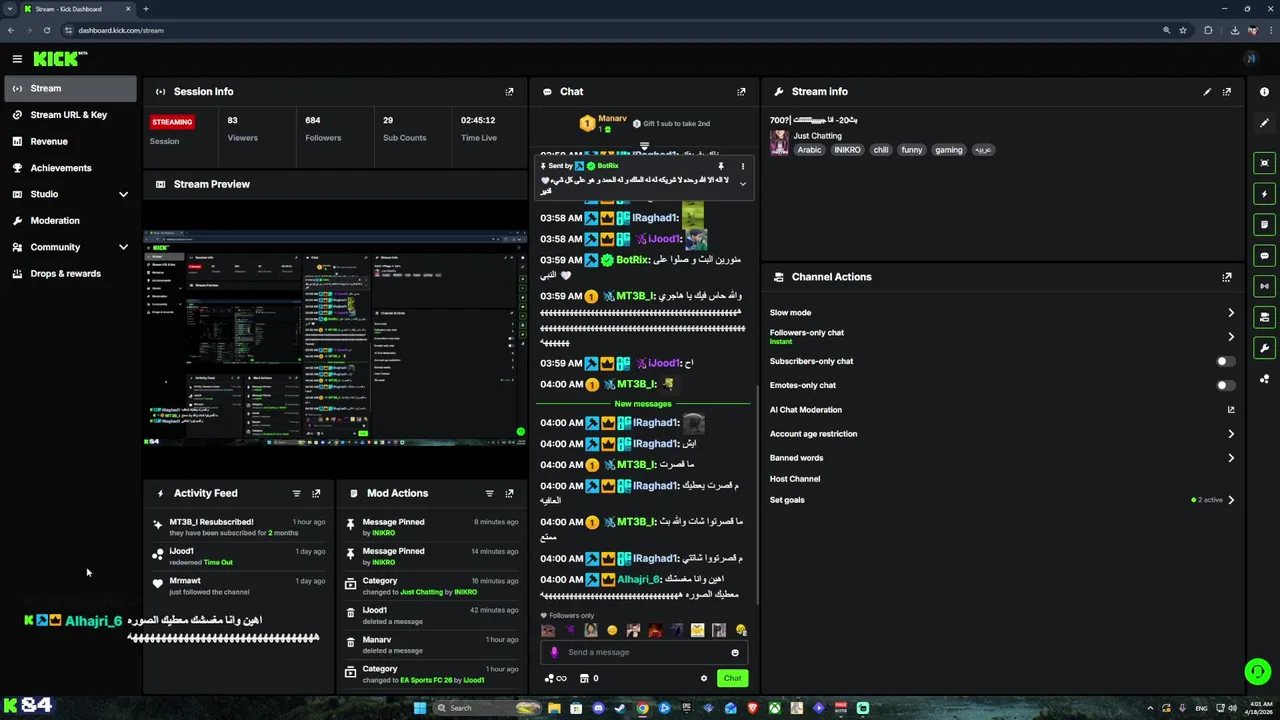The height and width of the screenshot is (720, 1280).
Task: Open the Revenue page
Action: [x=69, y=142]
